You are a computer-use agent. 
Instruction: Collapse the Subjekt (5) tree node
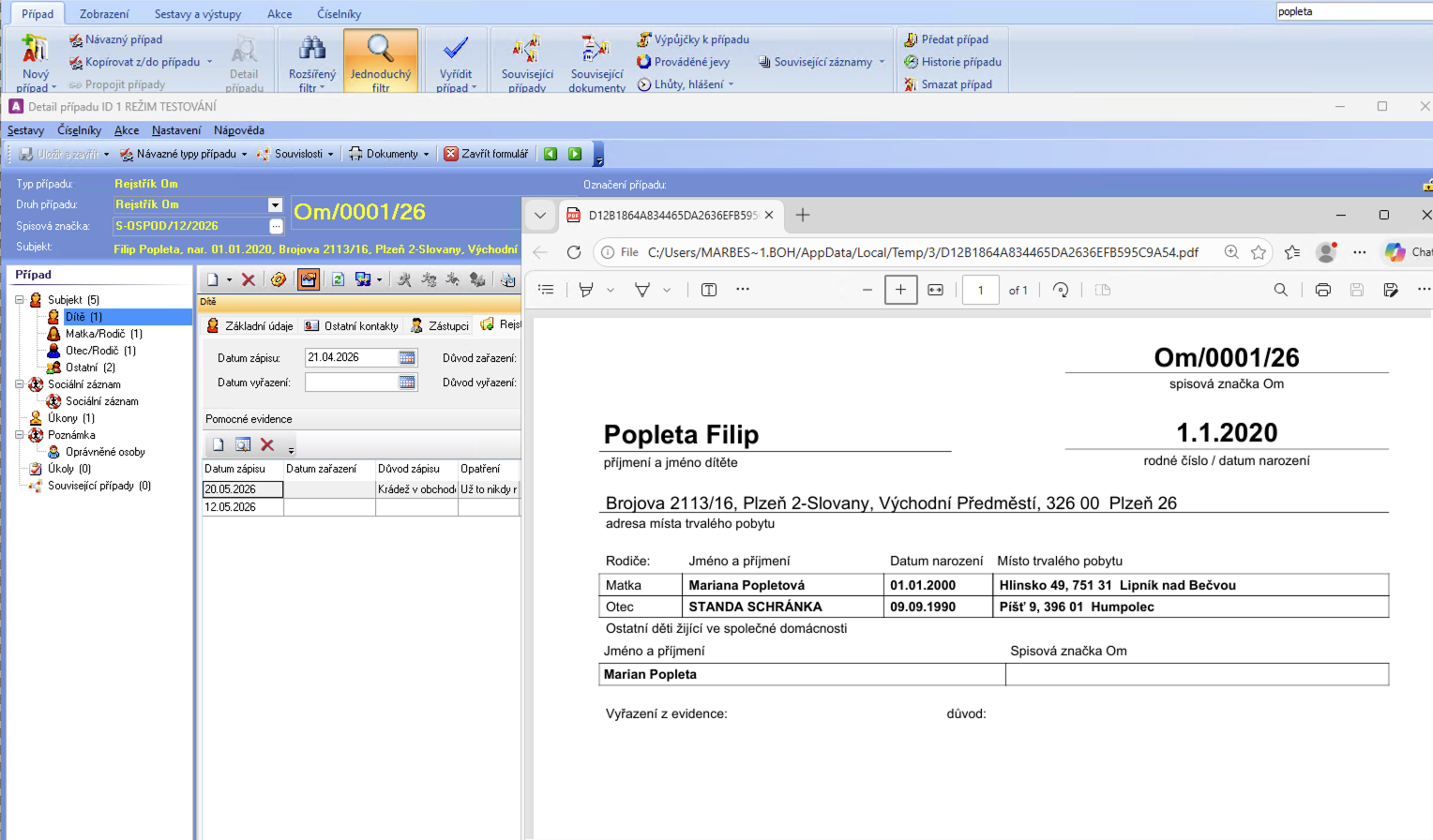pyautogui.click(x=20, y=300)
